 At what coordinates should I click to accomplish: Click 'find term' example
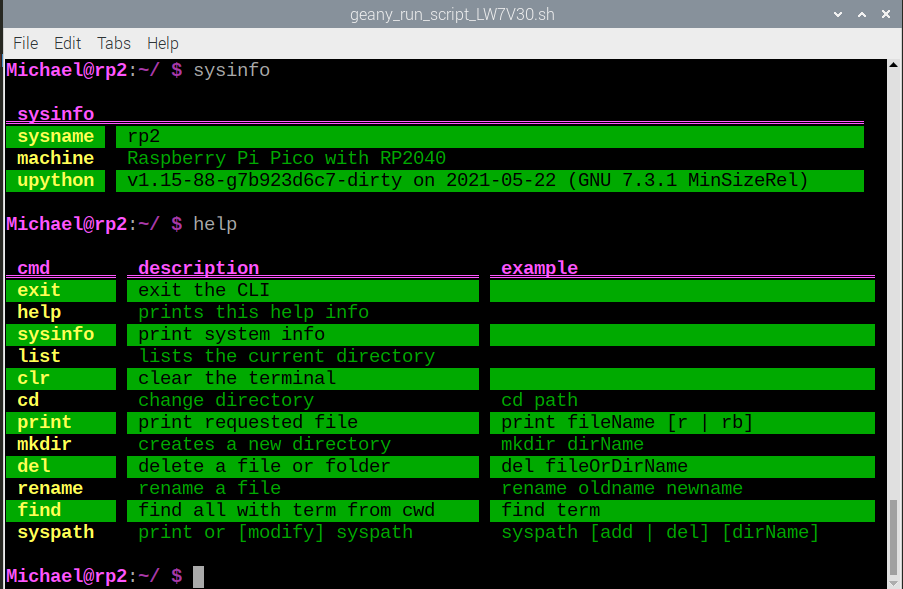(551, 510)
